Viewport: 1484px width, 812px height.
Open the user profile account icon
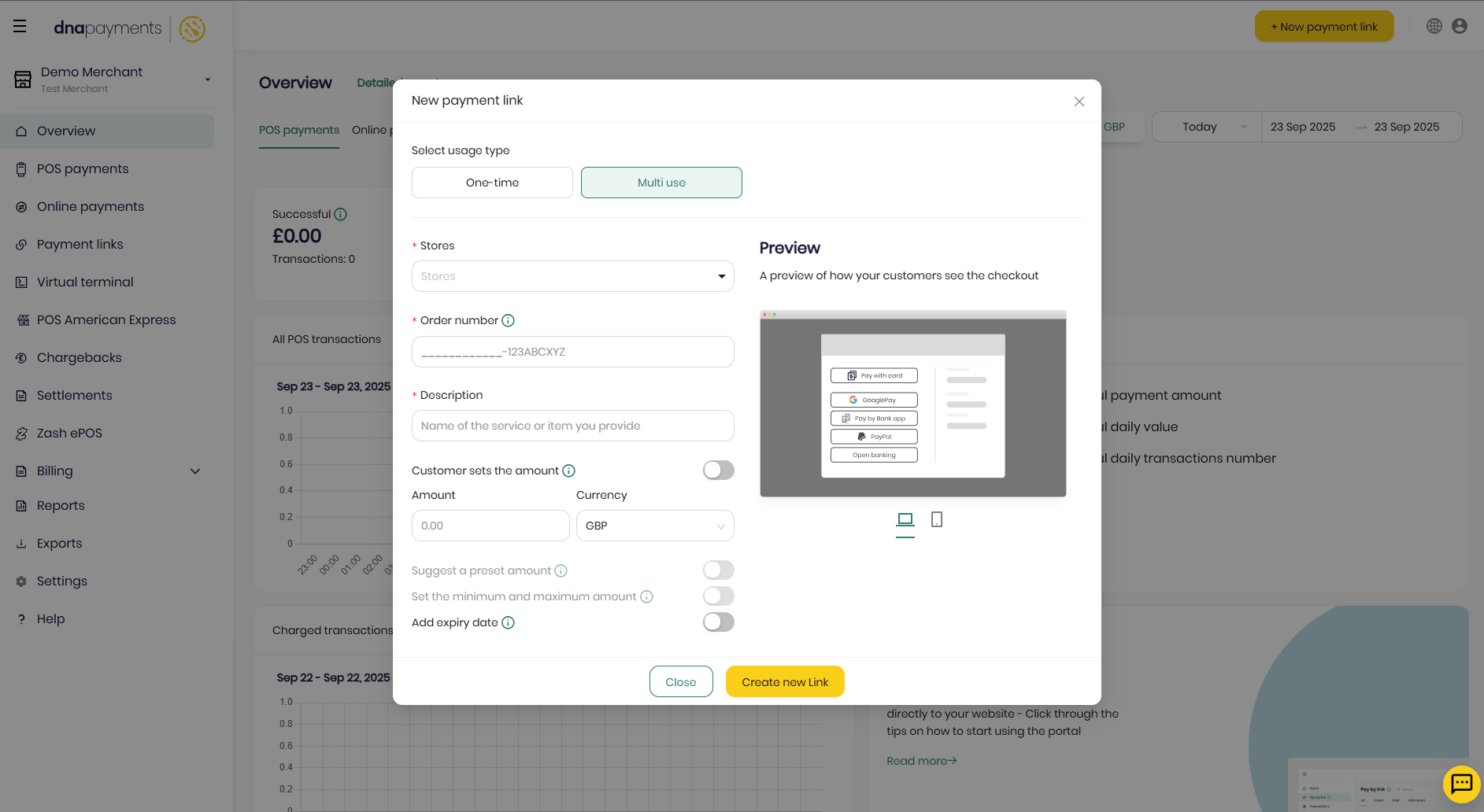tap(1460, 25)
